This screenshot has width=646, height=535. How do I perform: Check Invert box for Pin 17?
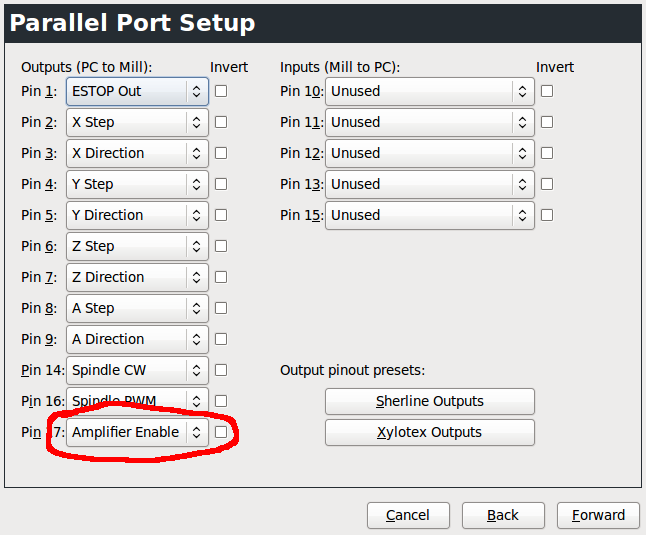point(221,432)
